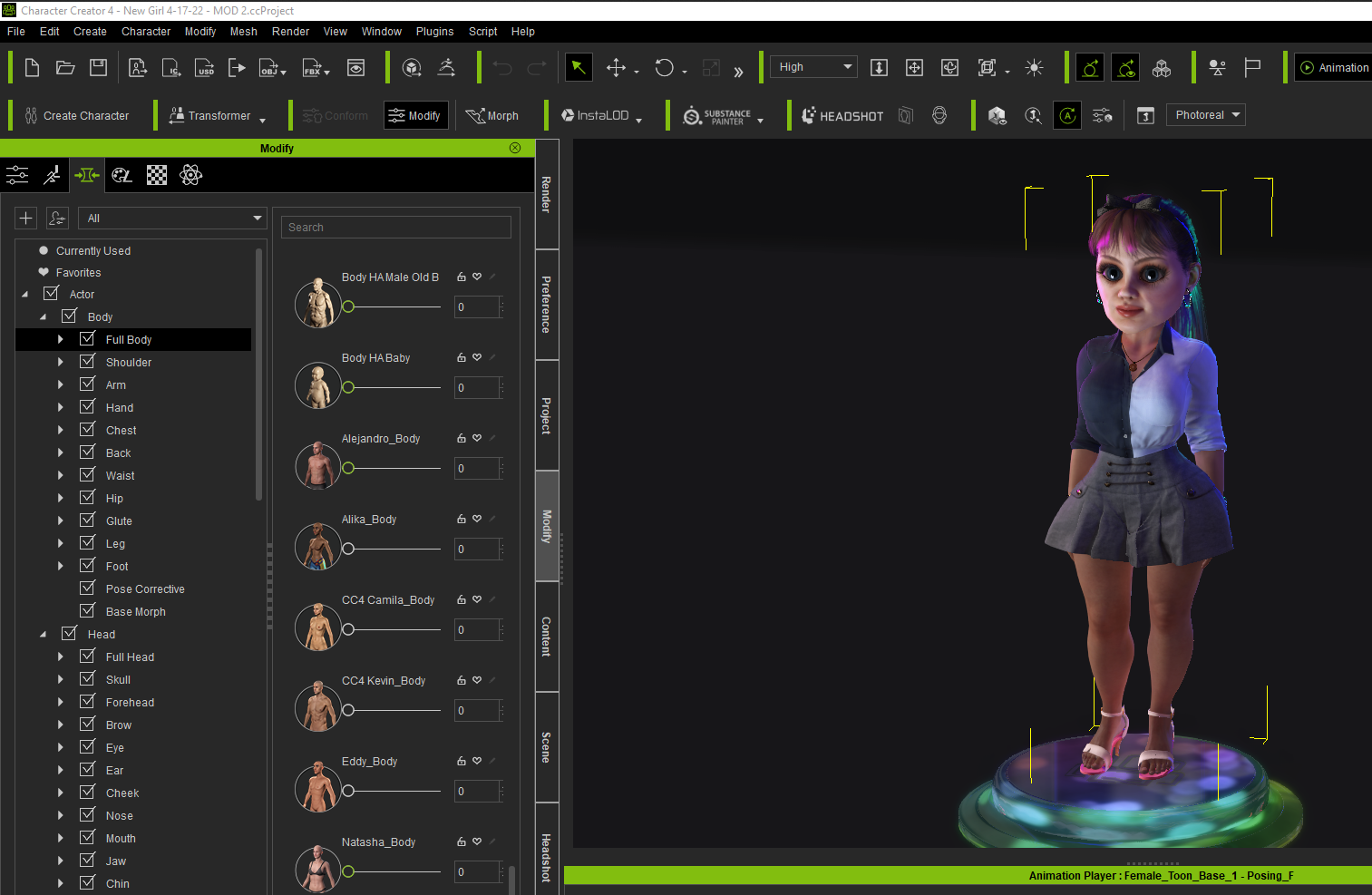Lock the Body HA Male Old B slider
1372x895 pixels.
pyautogui.click(x=462, y=277)
